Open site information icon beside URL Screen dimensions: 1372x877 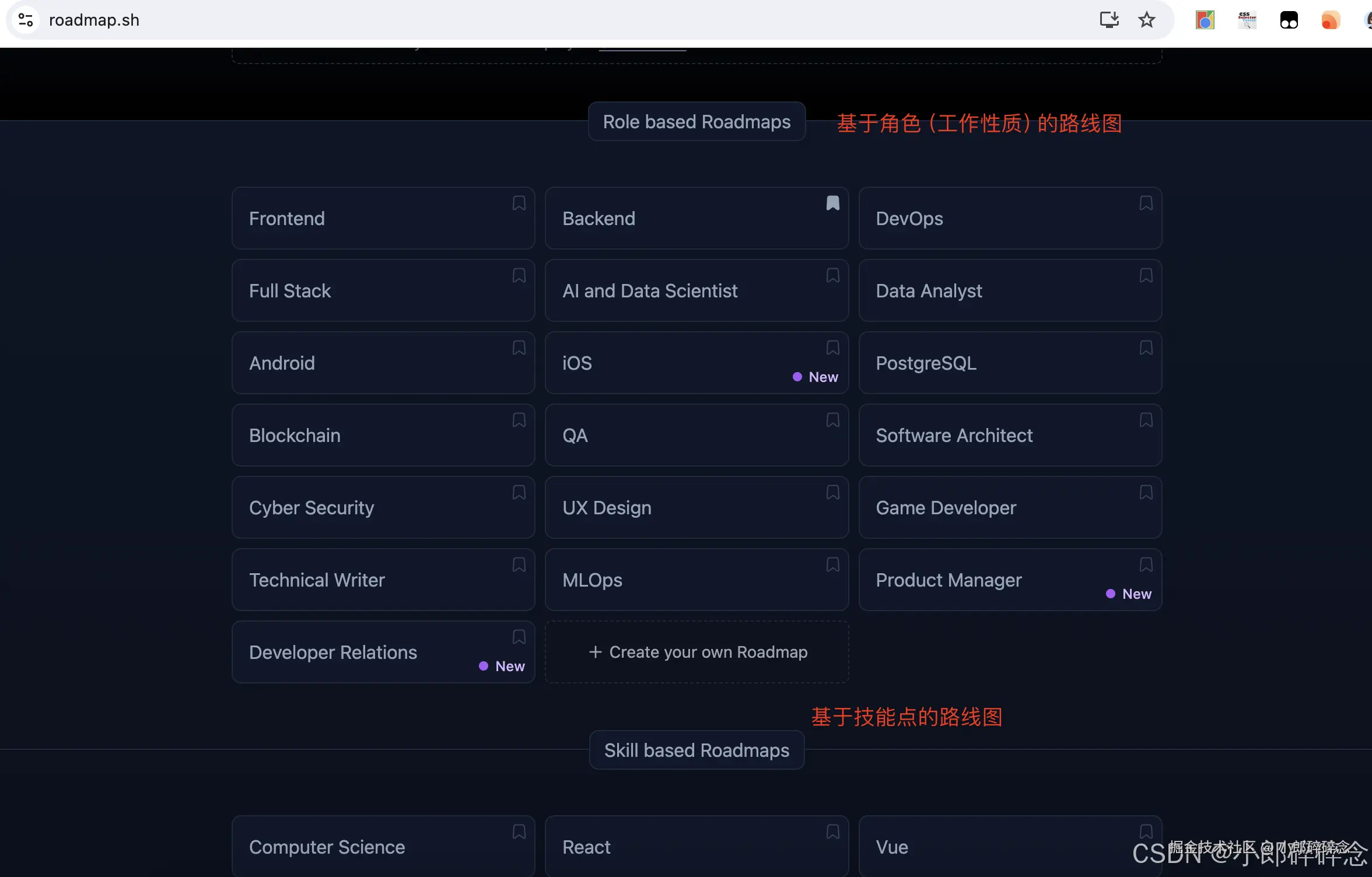pyautogui.click(x=26, y=20)
